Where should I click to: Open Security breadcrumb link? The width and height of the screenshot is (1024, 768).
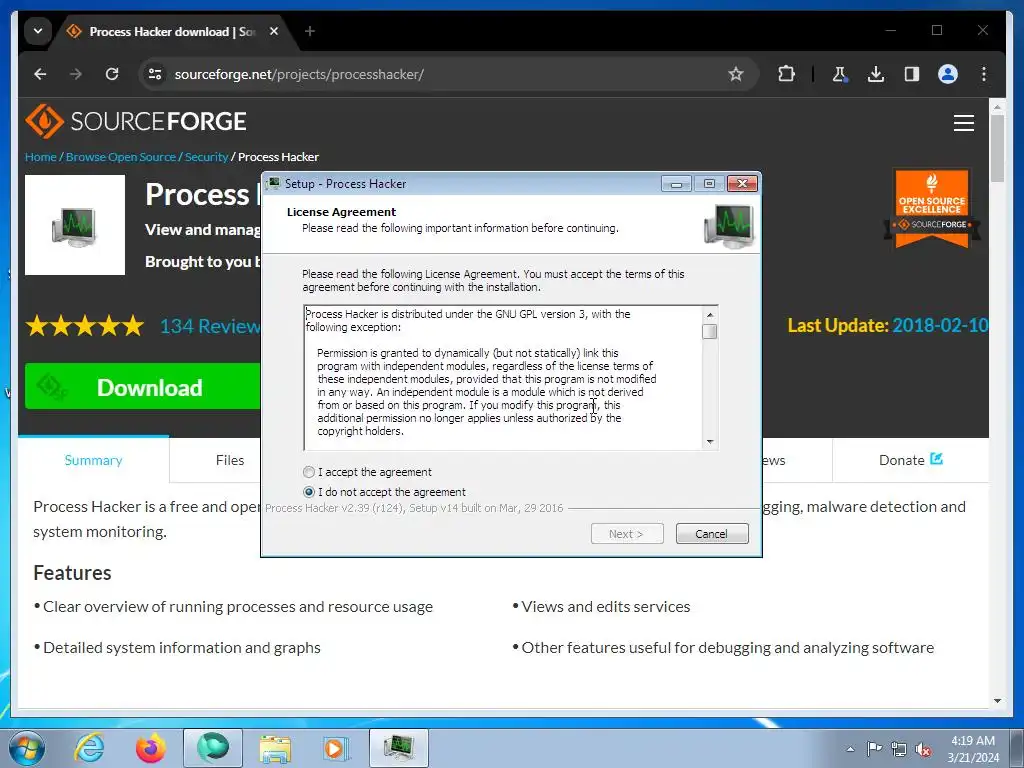pos(206,157)
